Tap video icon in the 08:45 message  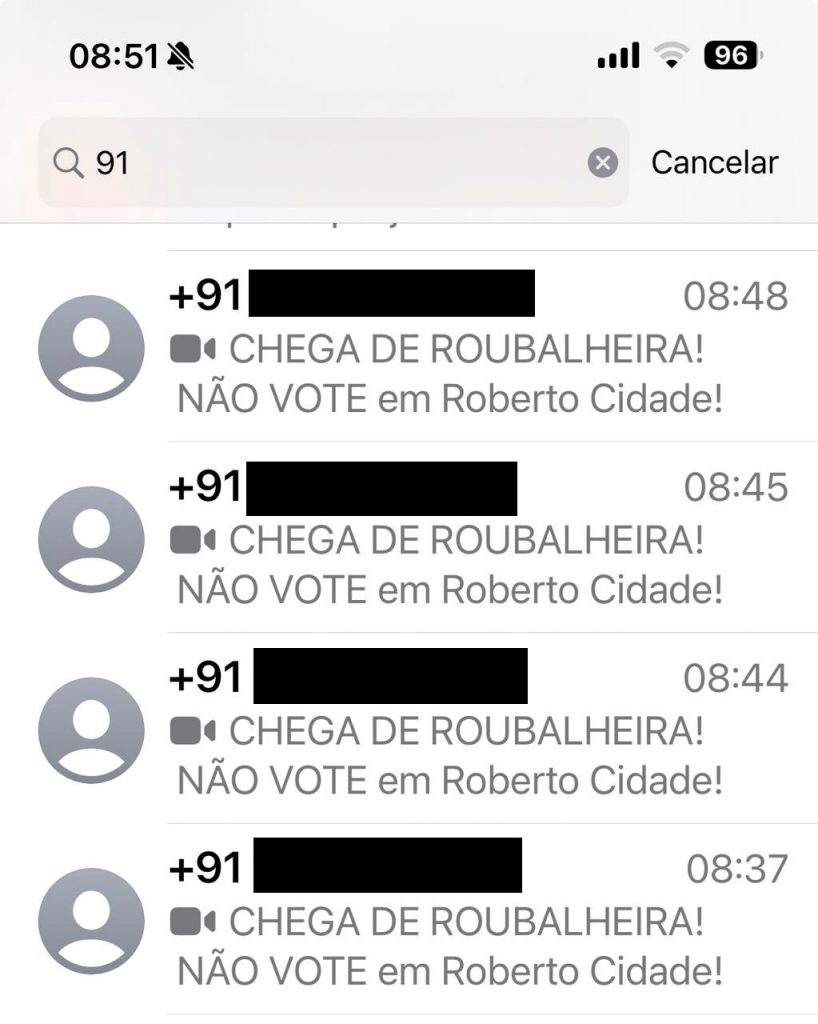(193, 540)
